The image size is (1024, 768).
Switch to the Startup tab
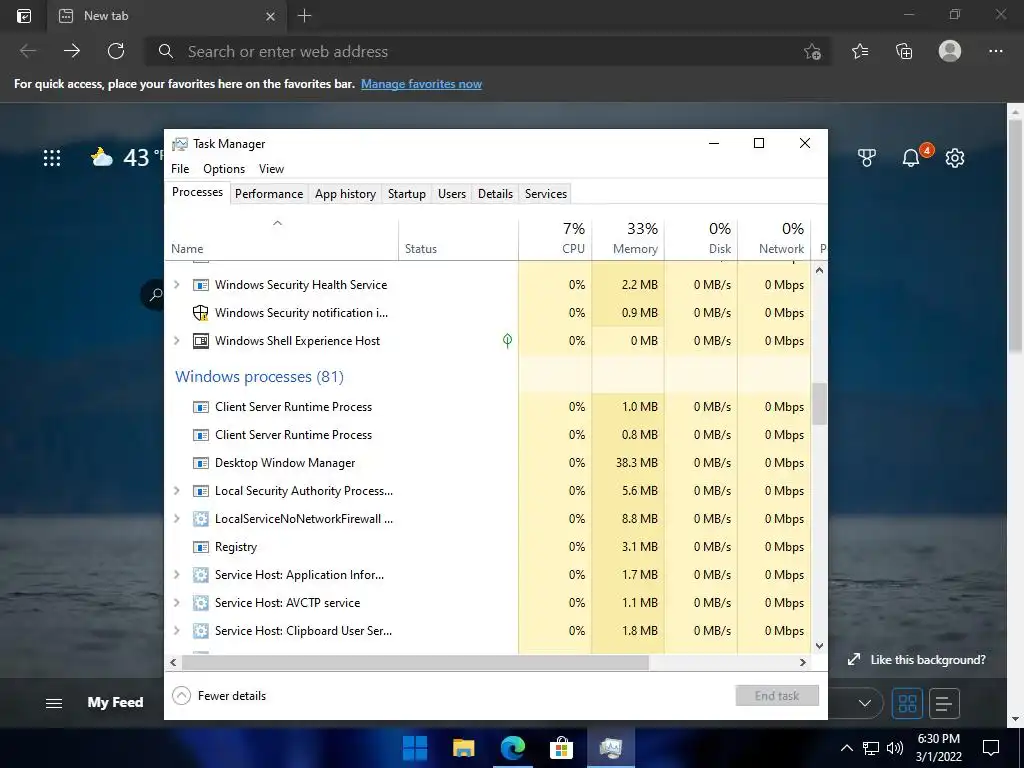pyautogui.click(x=406, y=194)
